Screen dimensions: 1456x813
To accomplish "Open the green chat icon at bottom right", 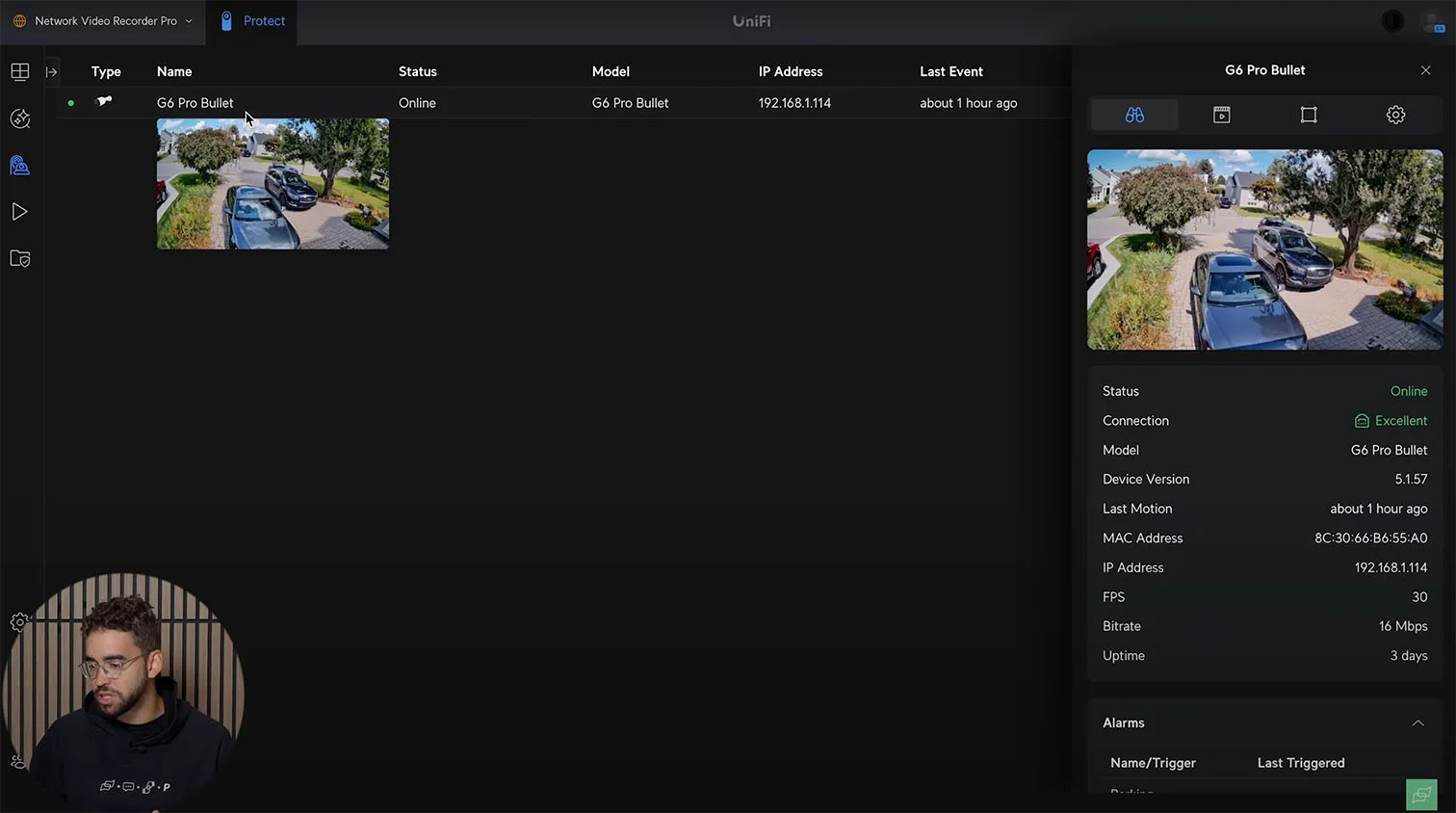I will (1421, 795).
